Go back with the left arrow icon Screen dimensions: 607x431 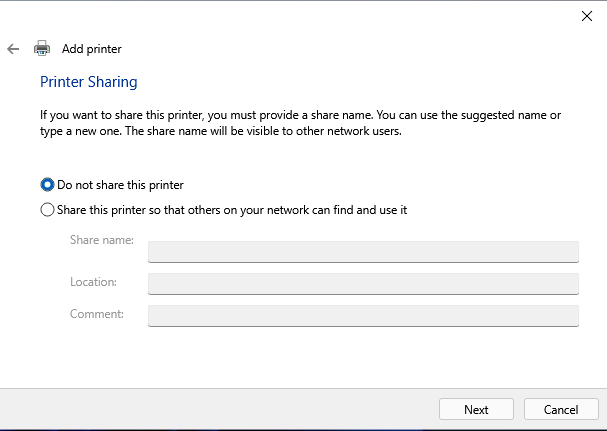click(13, 49)
